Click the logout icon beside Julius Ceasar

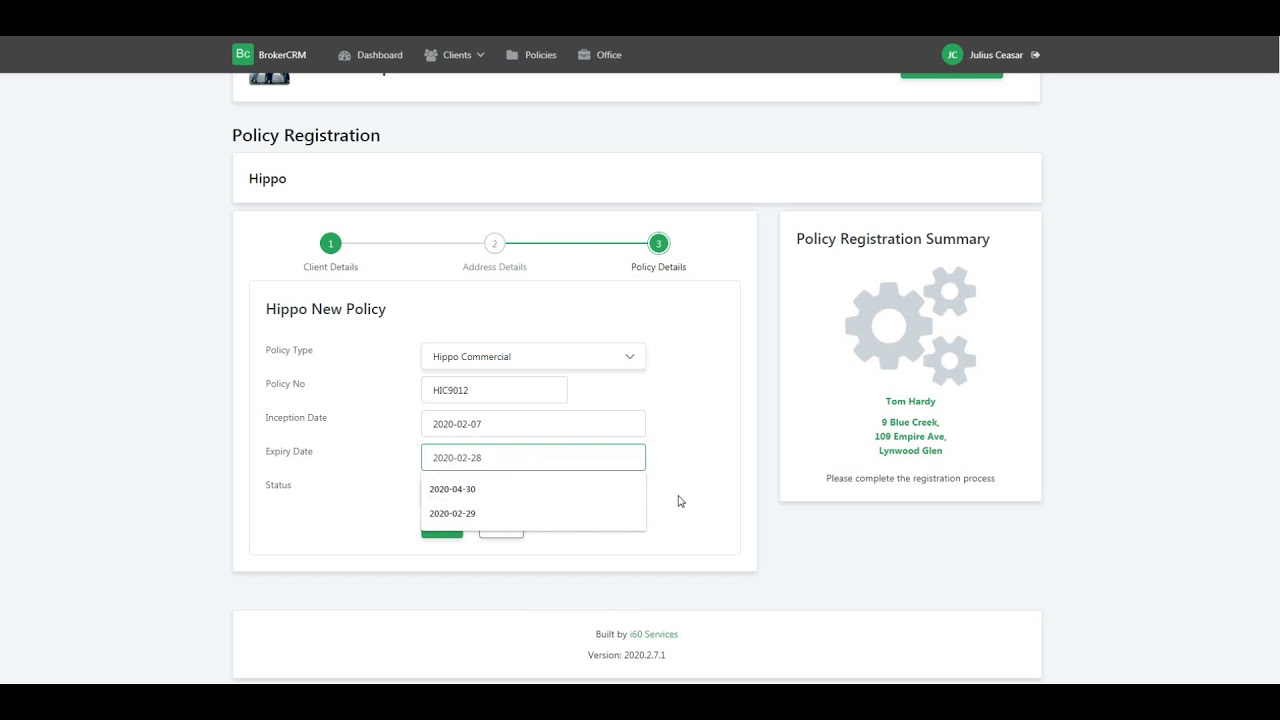[x=1036, y=55]
